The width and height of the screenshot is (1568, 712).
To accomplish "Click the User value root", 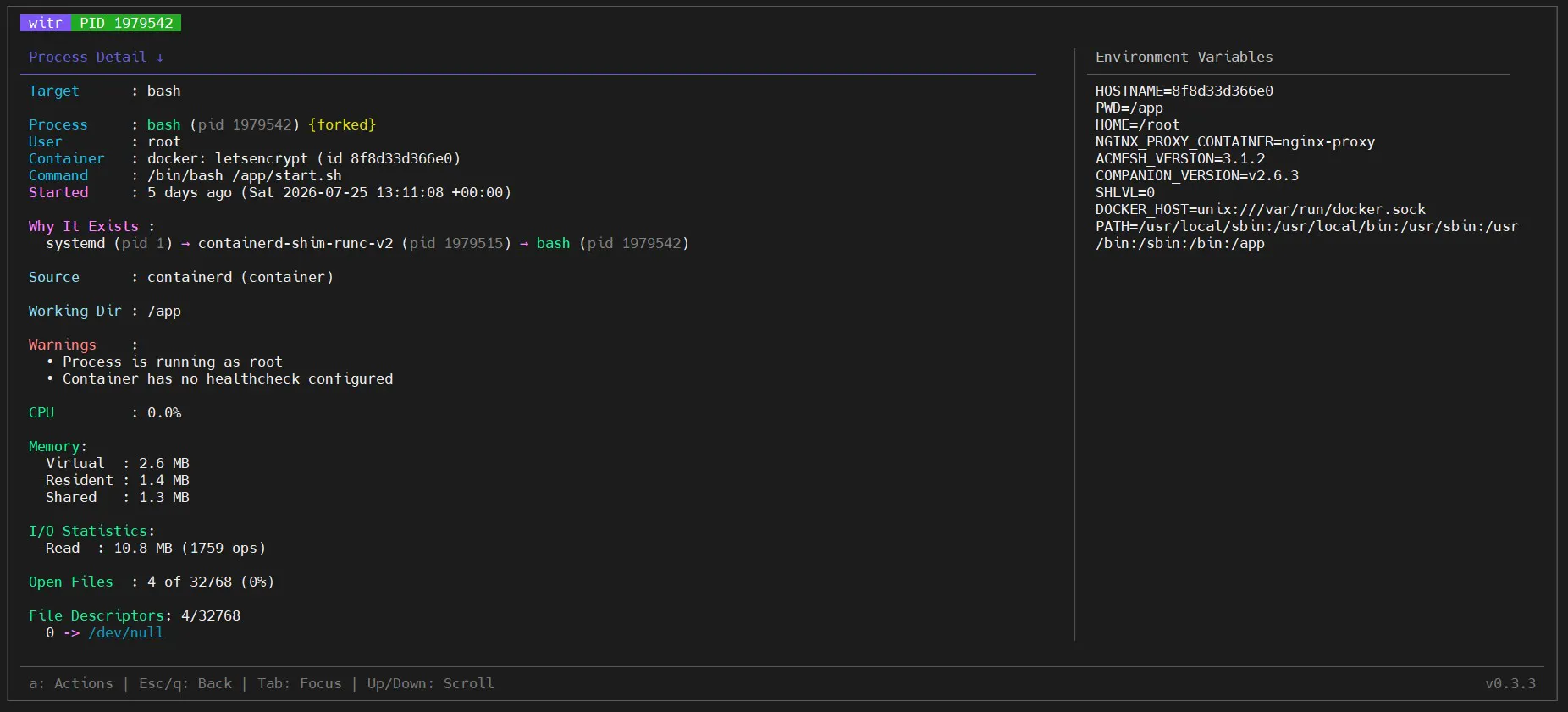I will [163, 141].
